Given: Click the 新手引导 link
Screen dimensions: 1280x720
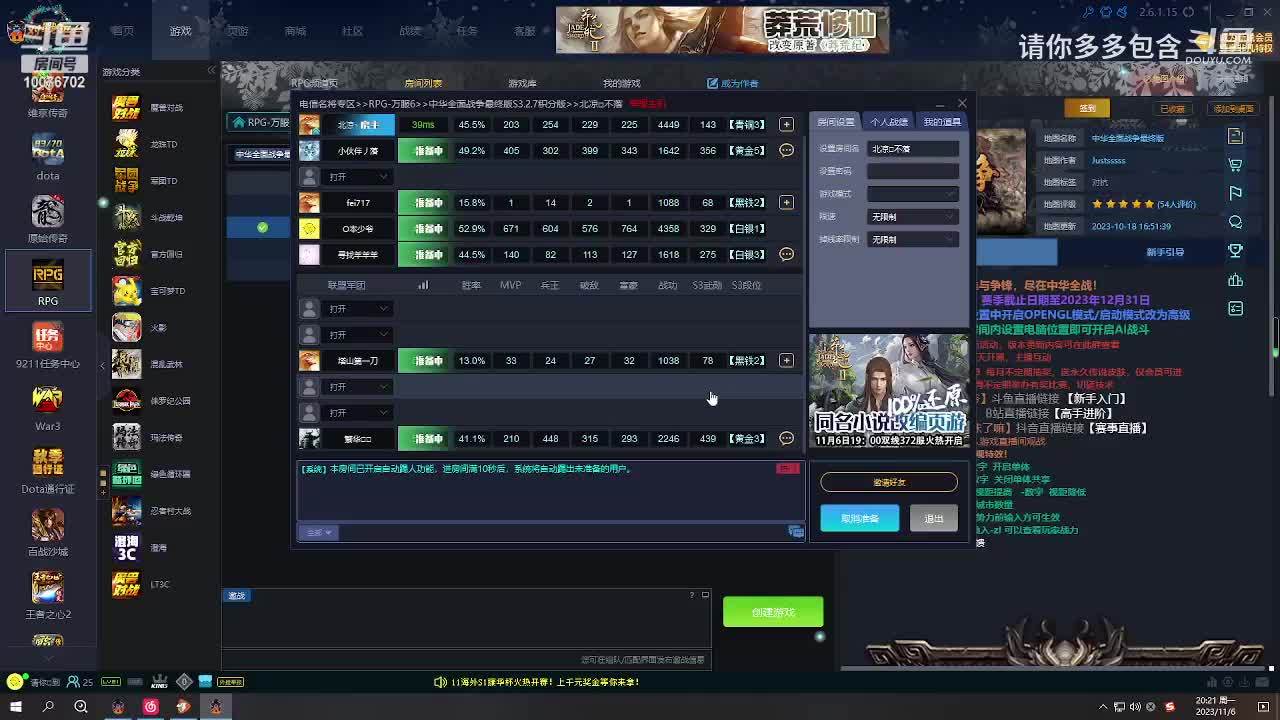Looking at the screenshot, I should [x=1166, y=252].
